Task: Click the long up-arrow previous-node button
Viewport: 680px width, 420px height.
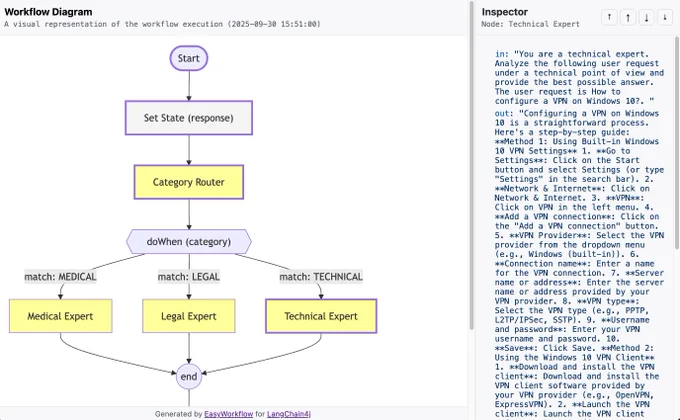Action: (x=628, y=17)
